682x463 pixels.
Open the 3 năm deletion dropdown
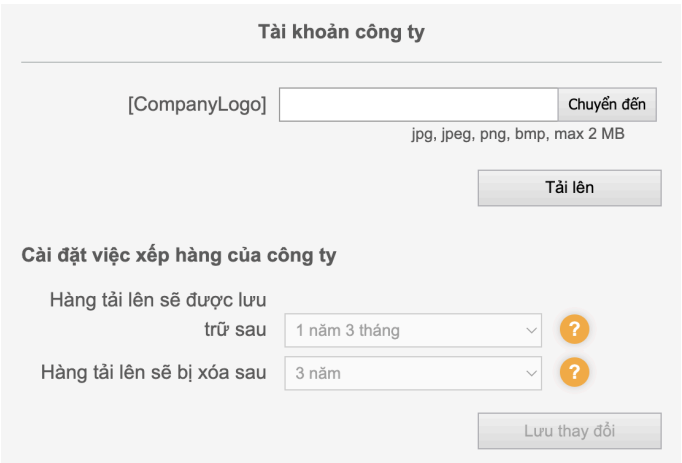pyautogui.click(x=410, y=374)
